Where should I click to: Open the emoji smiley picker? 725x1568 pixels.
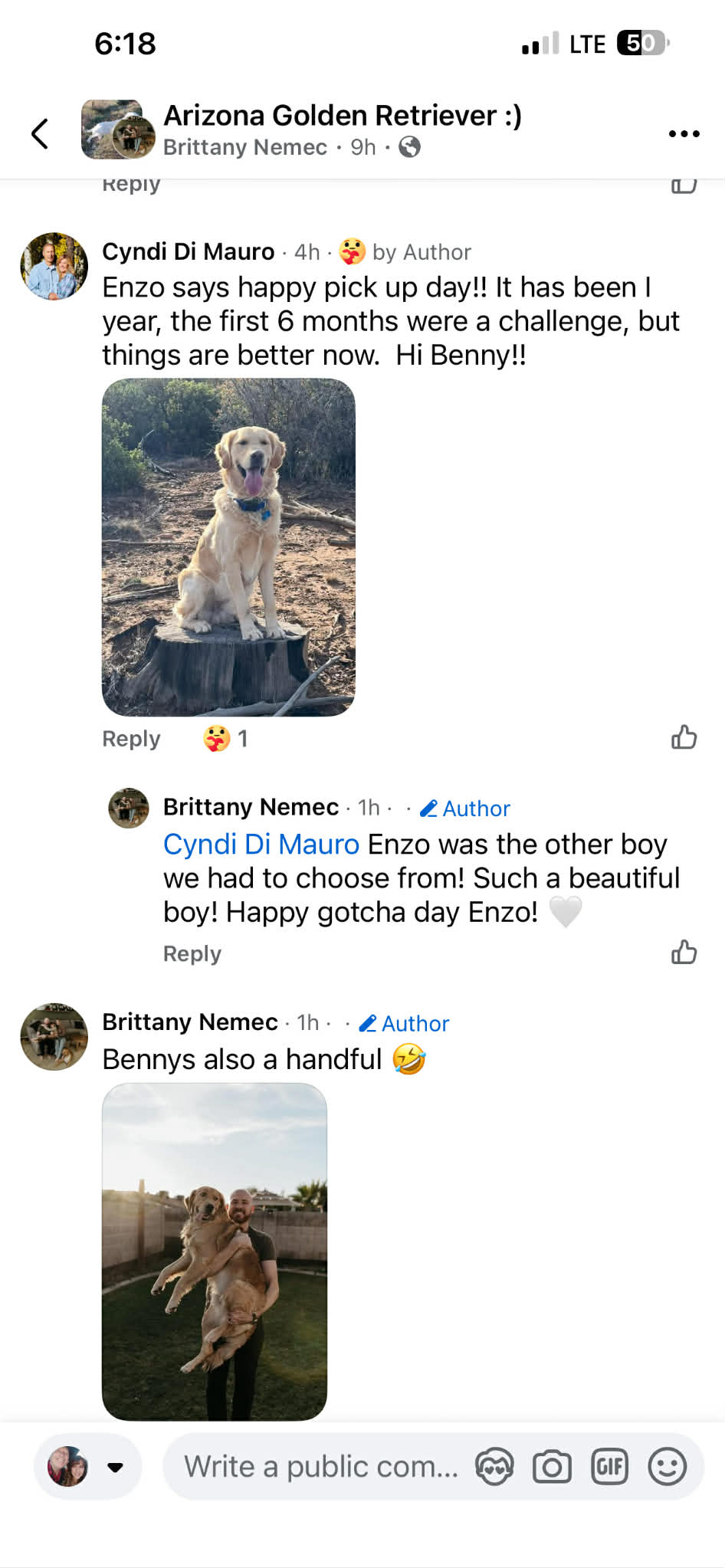pyautogui.click(x=667, y=1467)
